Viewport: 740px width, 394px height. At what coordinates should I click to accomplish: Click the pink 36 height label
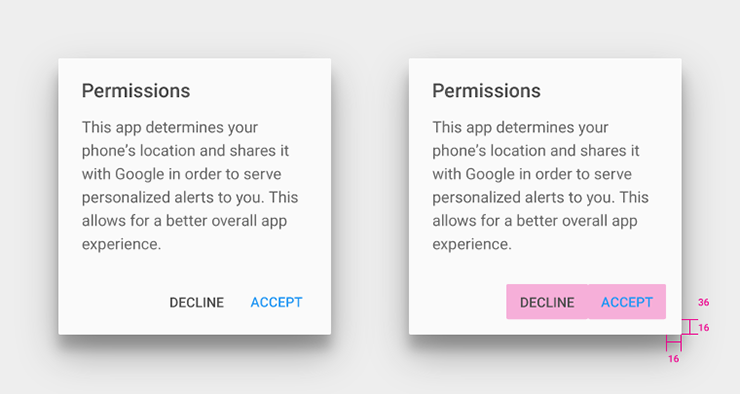point(704,302)
